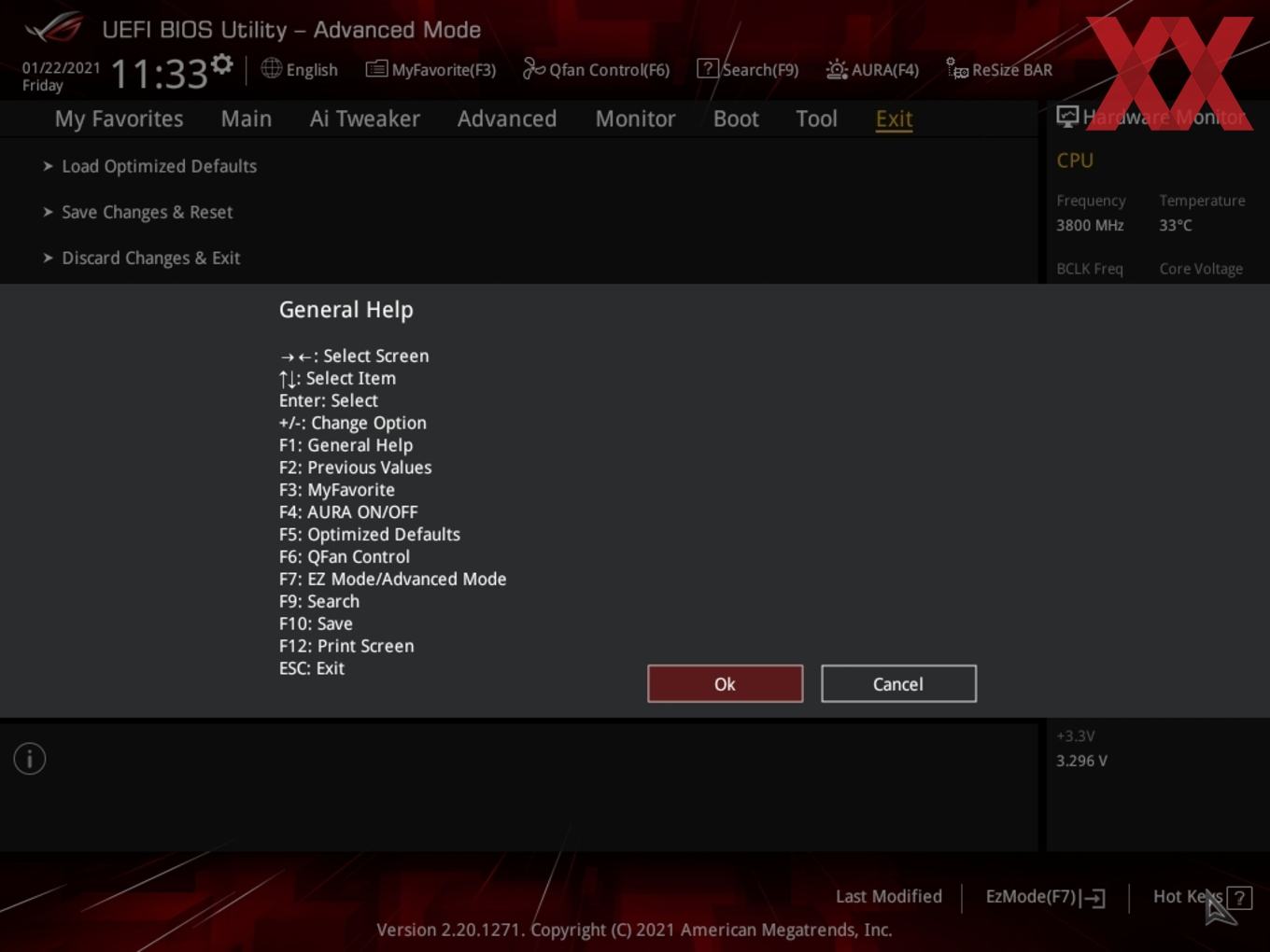Click the 33°C temperature value

point(1176,225)
